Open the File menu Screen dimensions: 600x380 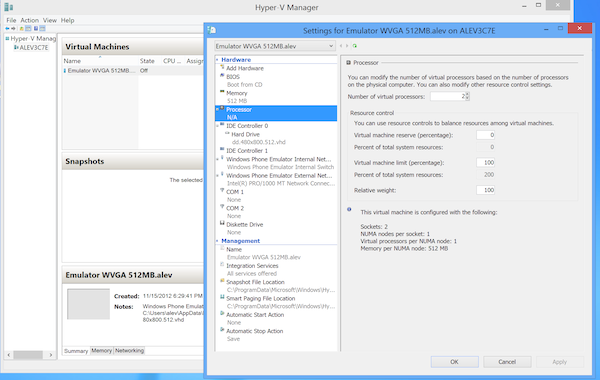point(11,20)
